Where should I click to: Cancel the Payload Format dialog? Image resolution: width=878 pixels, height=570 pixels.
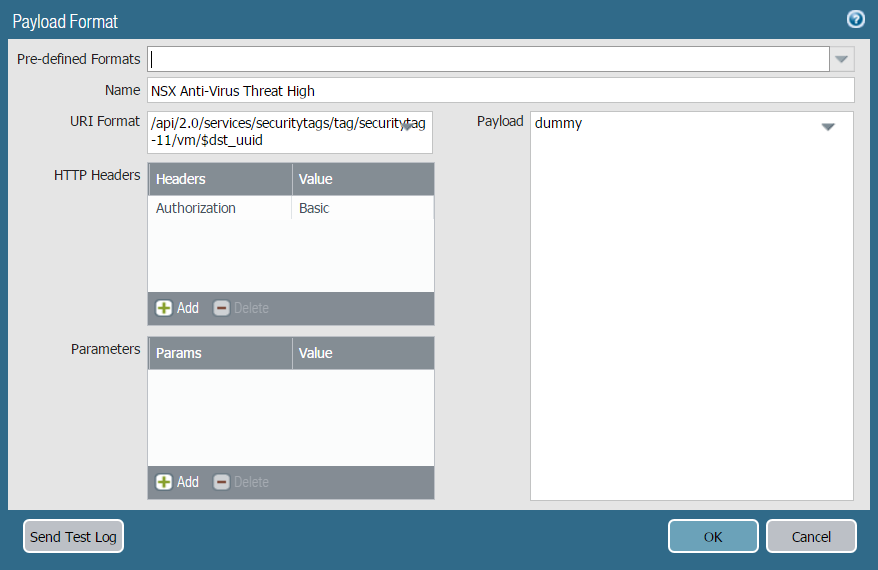point(811,536)
